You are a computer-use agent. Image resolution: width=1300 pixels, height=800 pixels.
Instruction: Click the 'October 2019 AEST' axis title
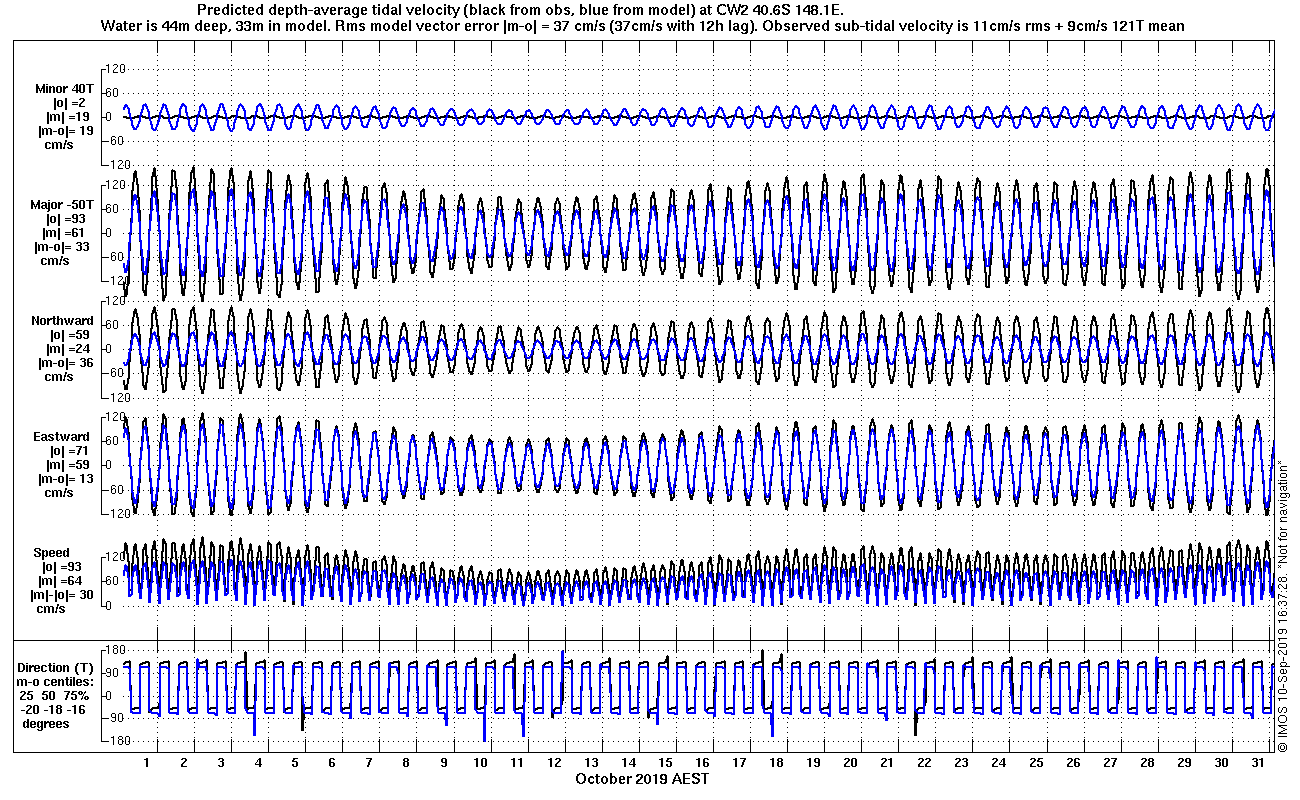click(643, 778)
